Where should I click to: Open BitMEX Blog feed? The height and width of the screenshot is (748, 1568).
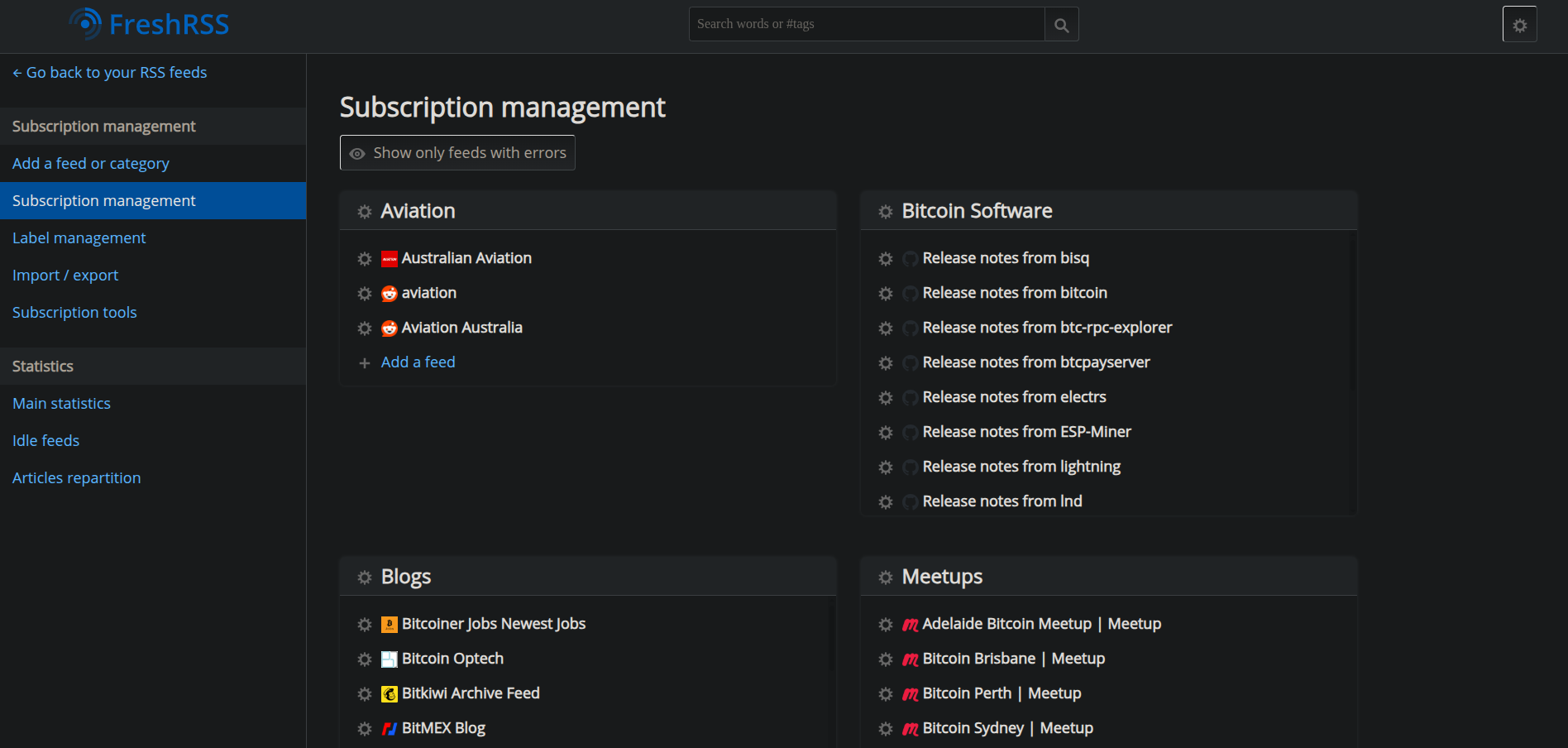[x=443, y=728]
